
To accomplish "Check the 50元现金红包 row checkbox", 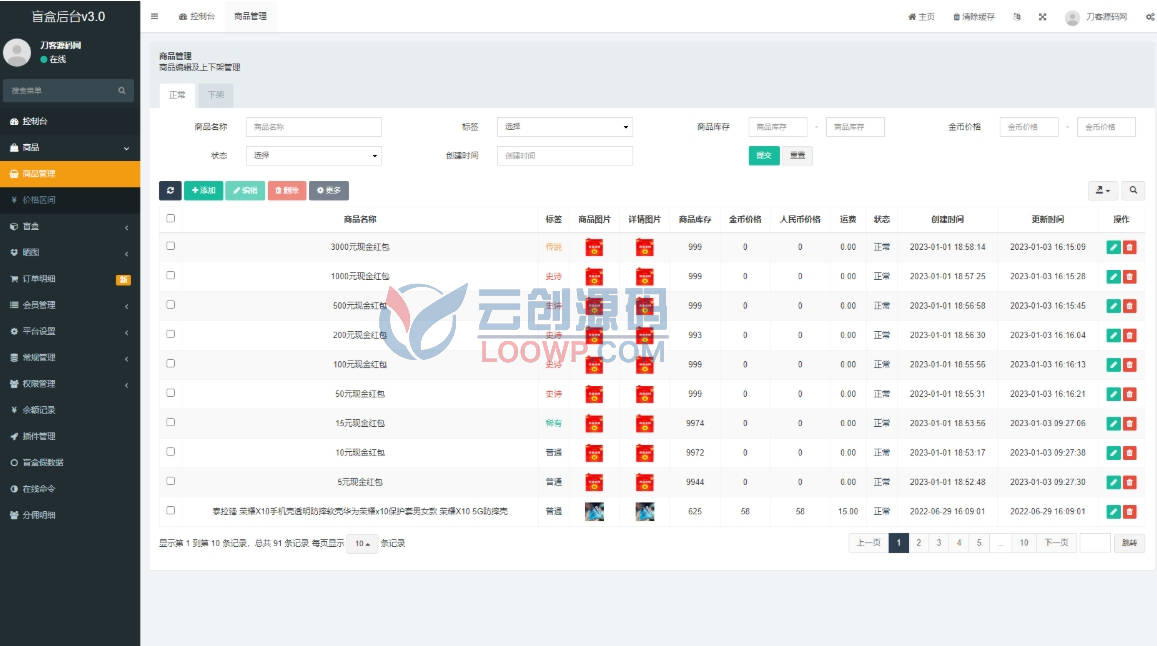I will pyautogui.click(x=170, y=393).
